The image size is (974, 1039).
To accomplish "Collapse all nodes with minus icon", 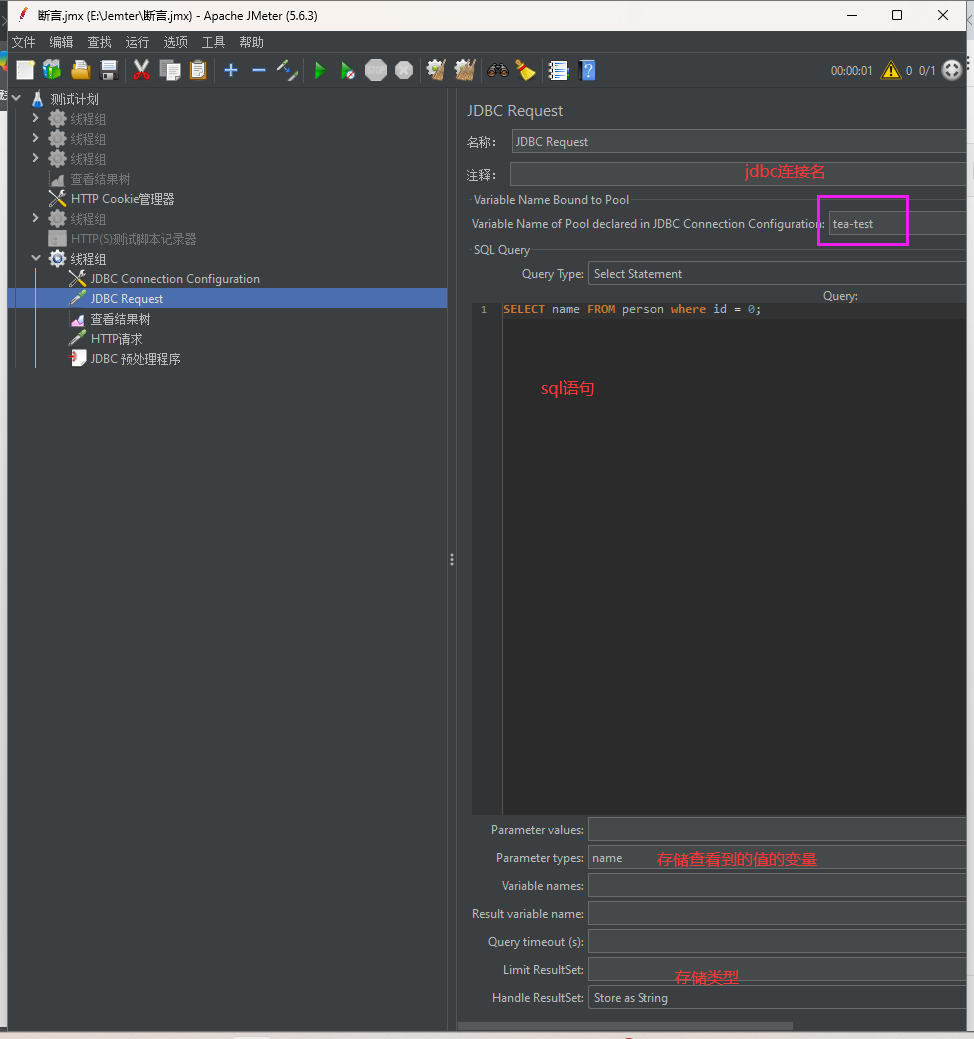I will pos(259,70).
